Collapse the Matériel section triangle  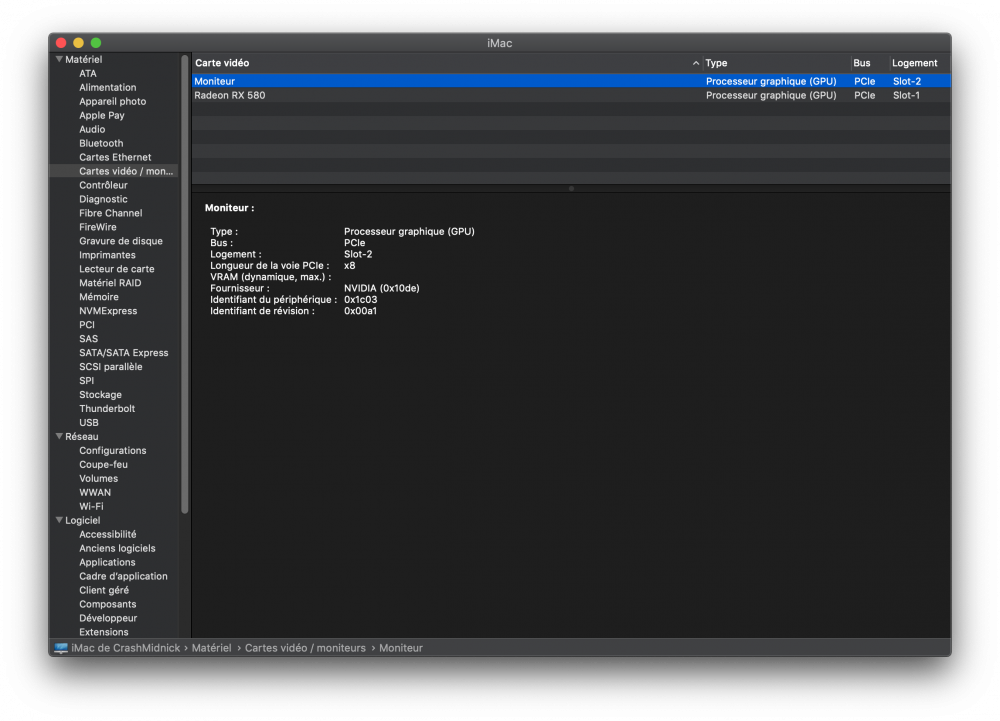(59, 59)
